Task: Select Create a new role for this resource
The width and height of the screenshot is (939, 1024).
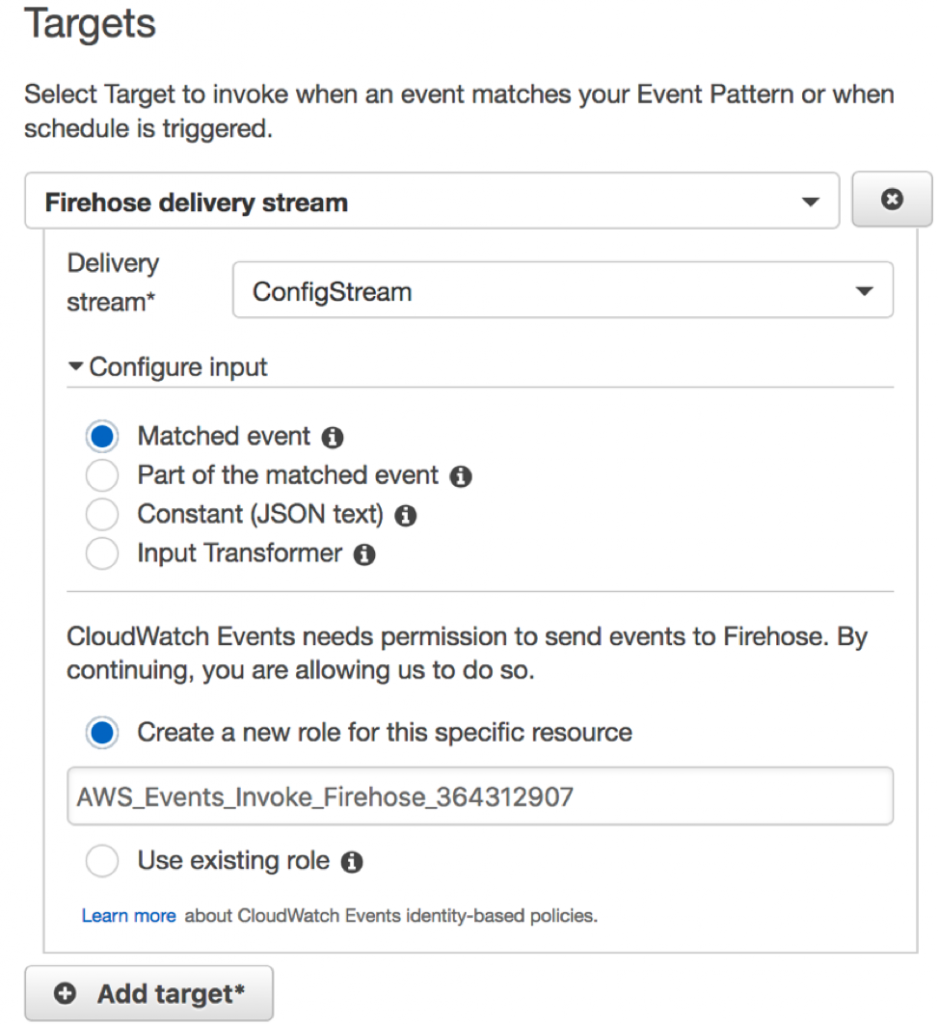Action: tap(103, 733)
